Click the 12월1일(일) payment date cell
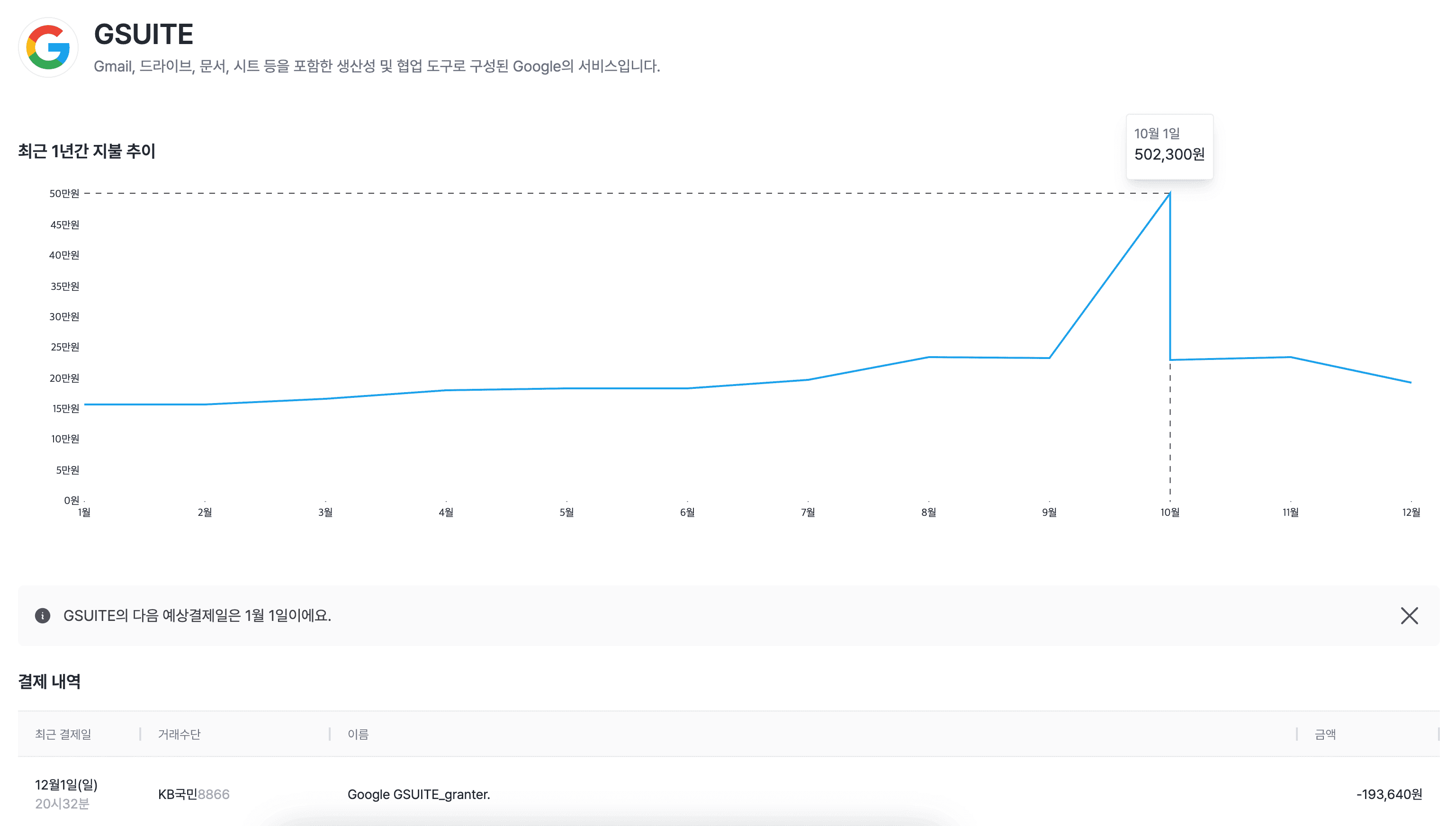This screenshot has width=1456, height=826. [x=66, y=785]
